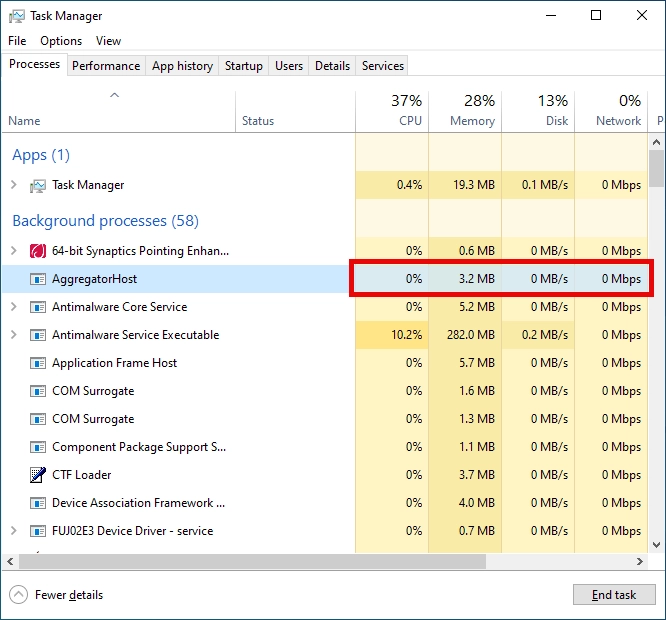Switch to the Performance tab
Screen dimensions: 666x620
106,66
